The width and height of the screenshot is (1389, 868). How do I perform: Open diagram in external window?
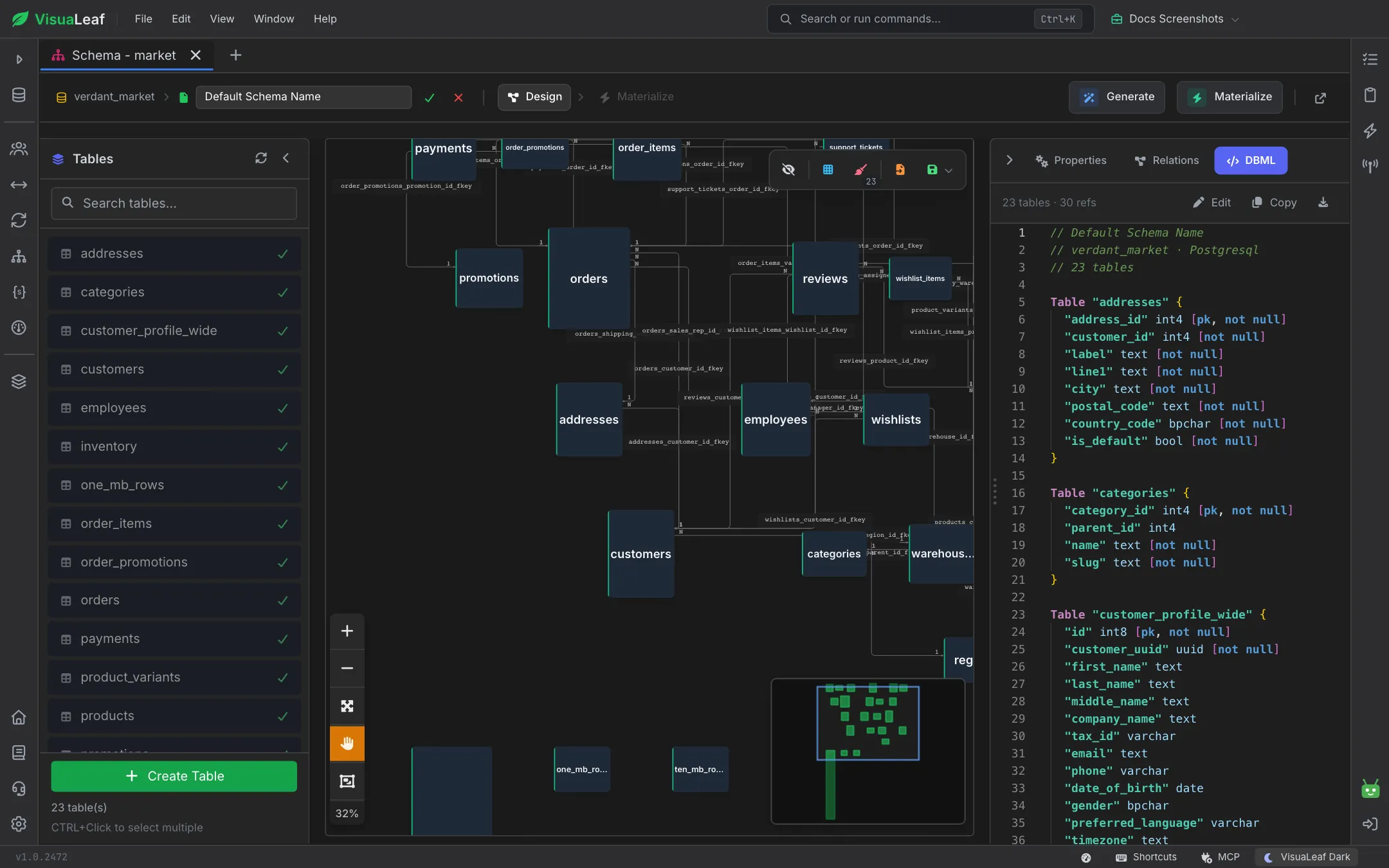pyautogui.click(x=1320, y=98)
